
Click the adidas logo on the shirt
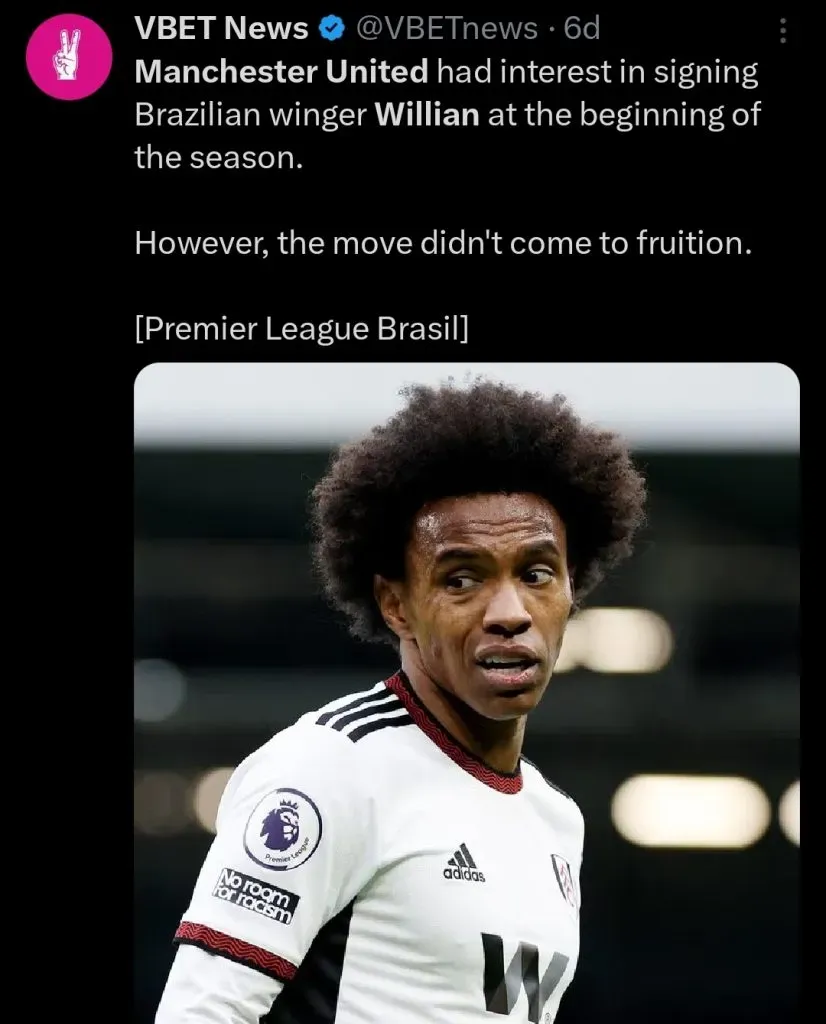pyautogui.click(x=464, y=863)
